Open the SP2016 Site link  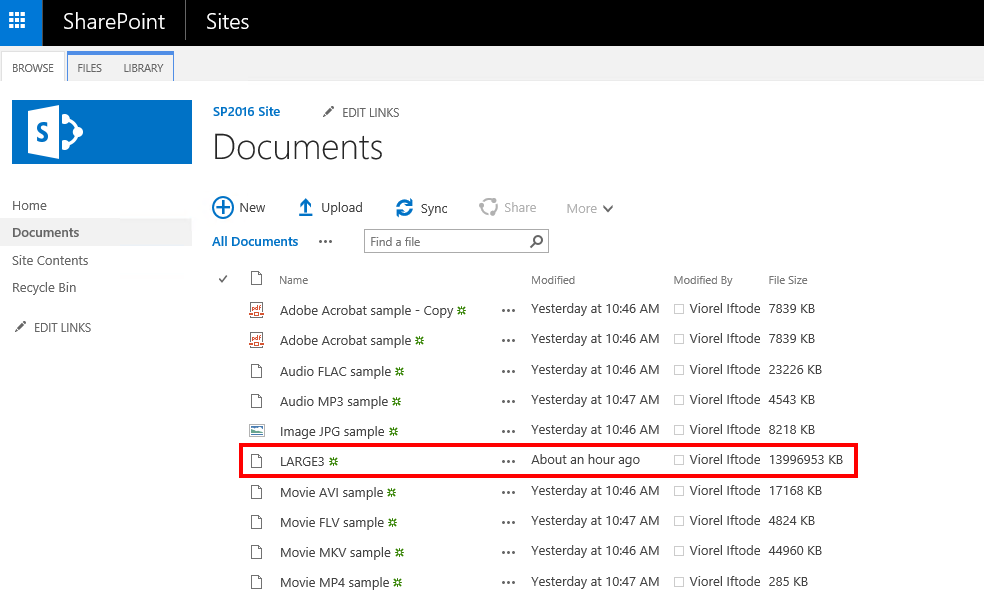(247, 112)
